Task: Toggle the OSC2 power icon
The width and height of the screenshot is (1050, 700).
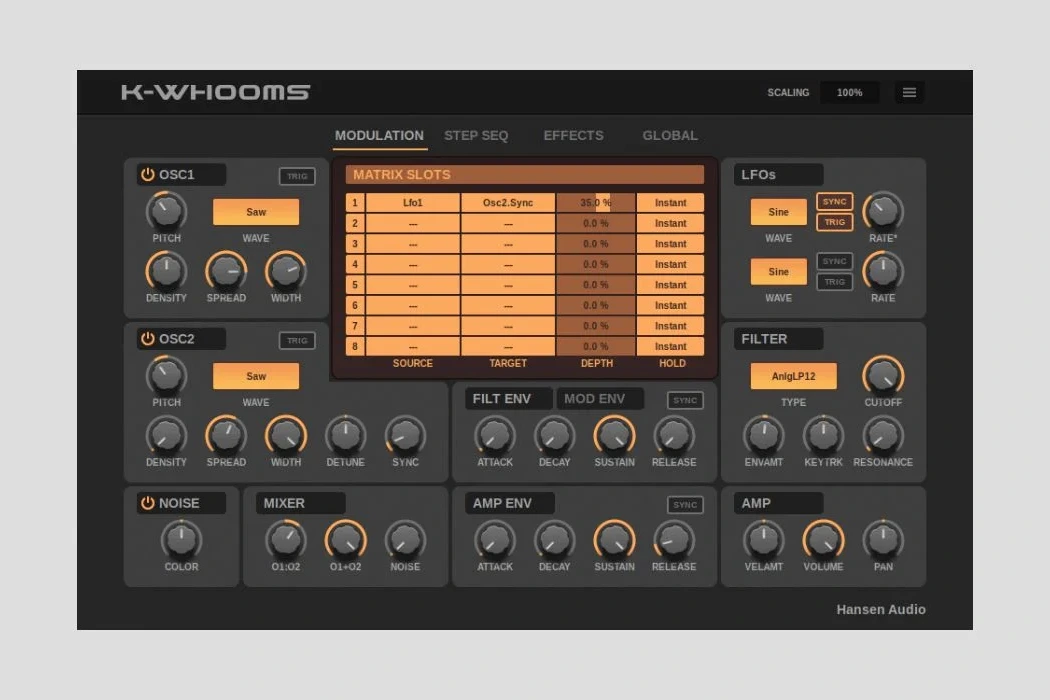Action: click(x=148, y=339)
